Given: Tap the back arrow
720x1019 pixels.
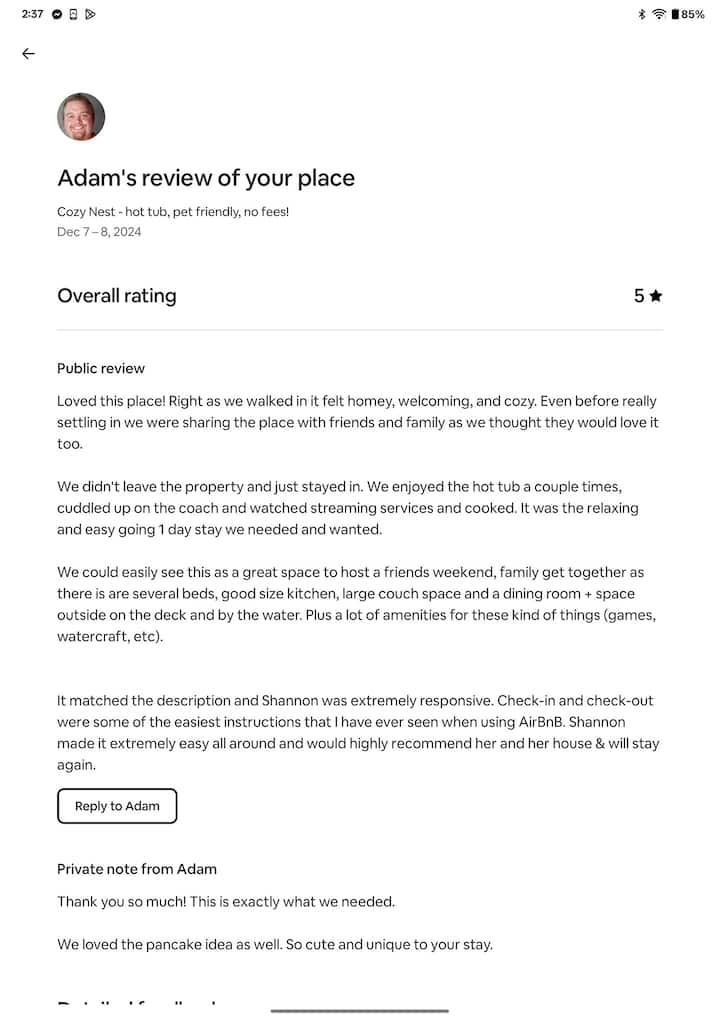Looking at the screenshot, I should point(28,54).
